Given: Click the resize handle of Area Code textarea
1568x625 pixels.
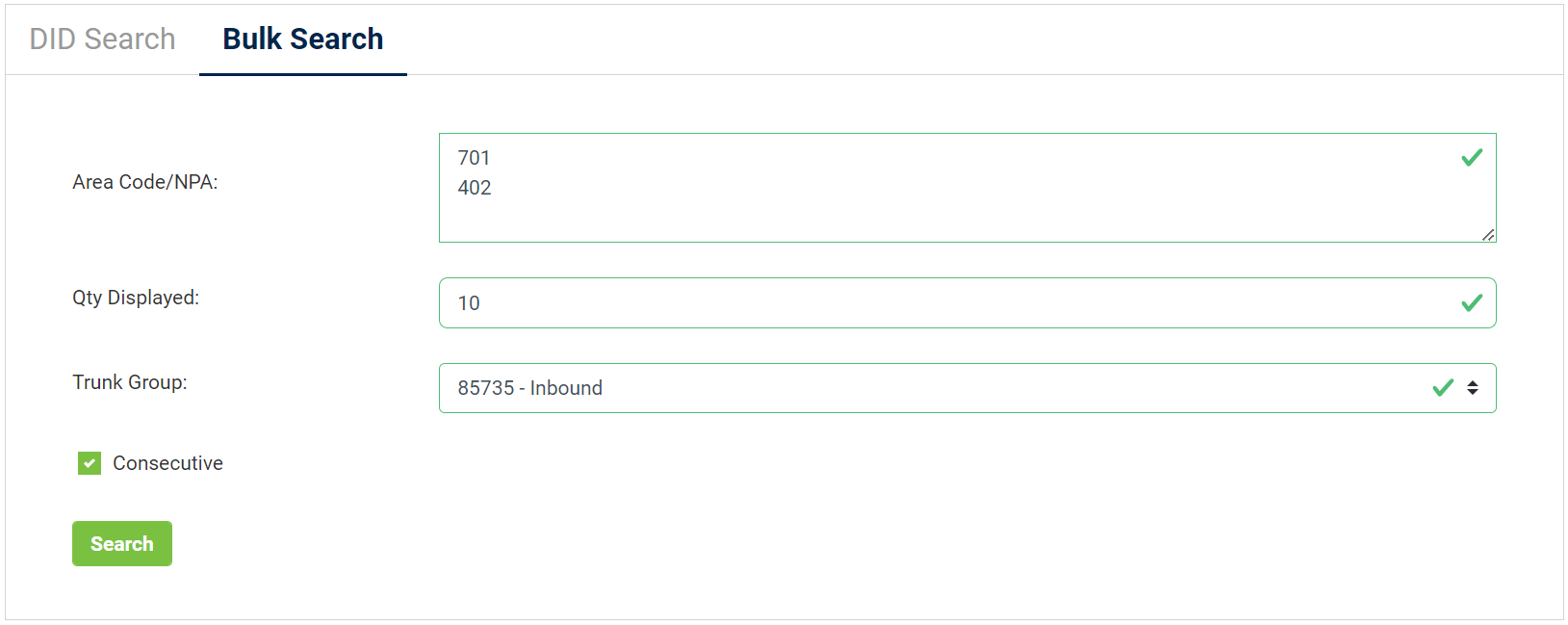Looking at the screenshot, I should (x=1488, y=234).
